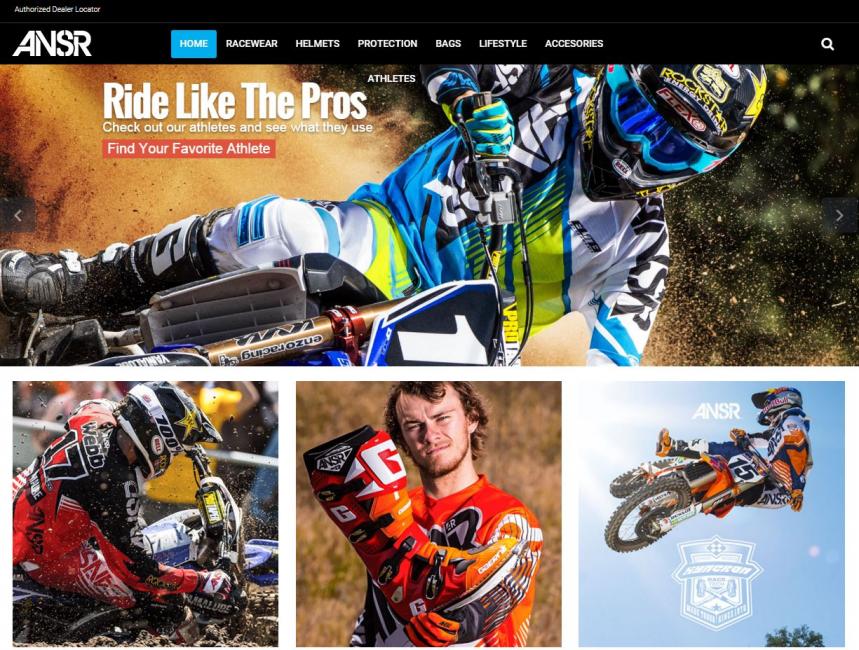Image resolution: width=859 pixels, height=650 pixels.
Task: Click the Ride Like The Pros headline
Action: coord(234,101)
